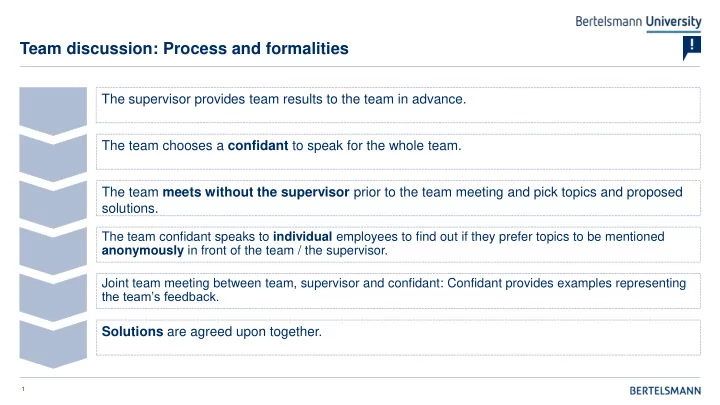Click the slide title Team discussion heading

[x=184, y=48]
